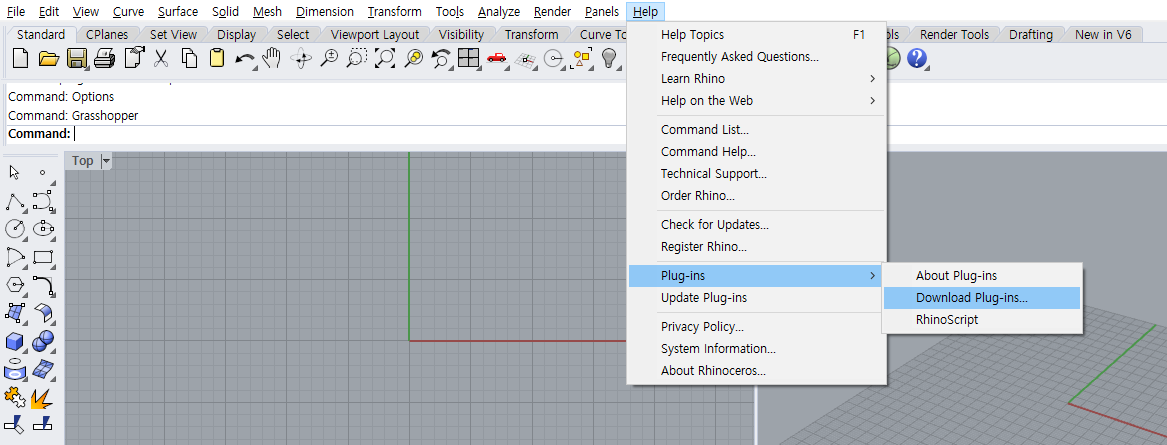The height and width of the screenshot is (445, 1167).
Task: Click the Select objects shapes icon
Action: click(x=581, y=58)
